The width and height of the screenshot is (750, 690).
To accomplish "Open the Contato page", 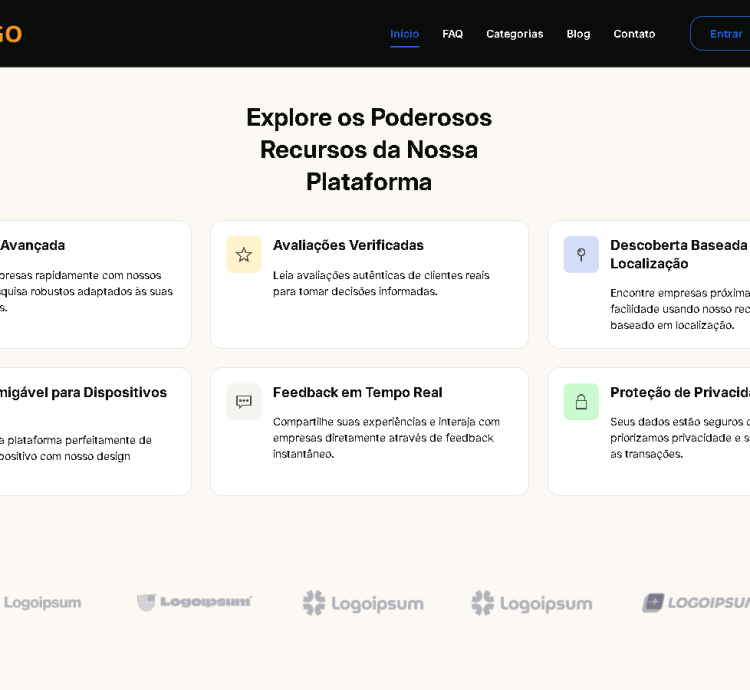I will (x=634, y=34).
